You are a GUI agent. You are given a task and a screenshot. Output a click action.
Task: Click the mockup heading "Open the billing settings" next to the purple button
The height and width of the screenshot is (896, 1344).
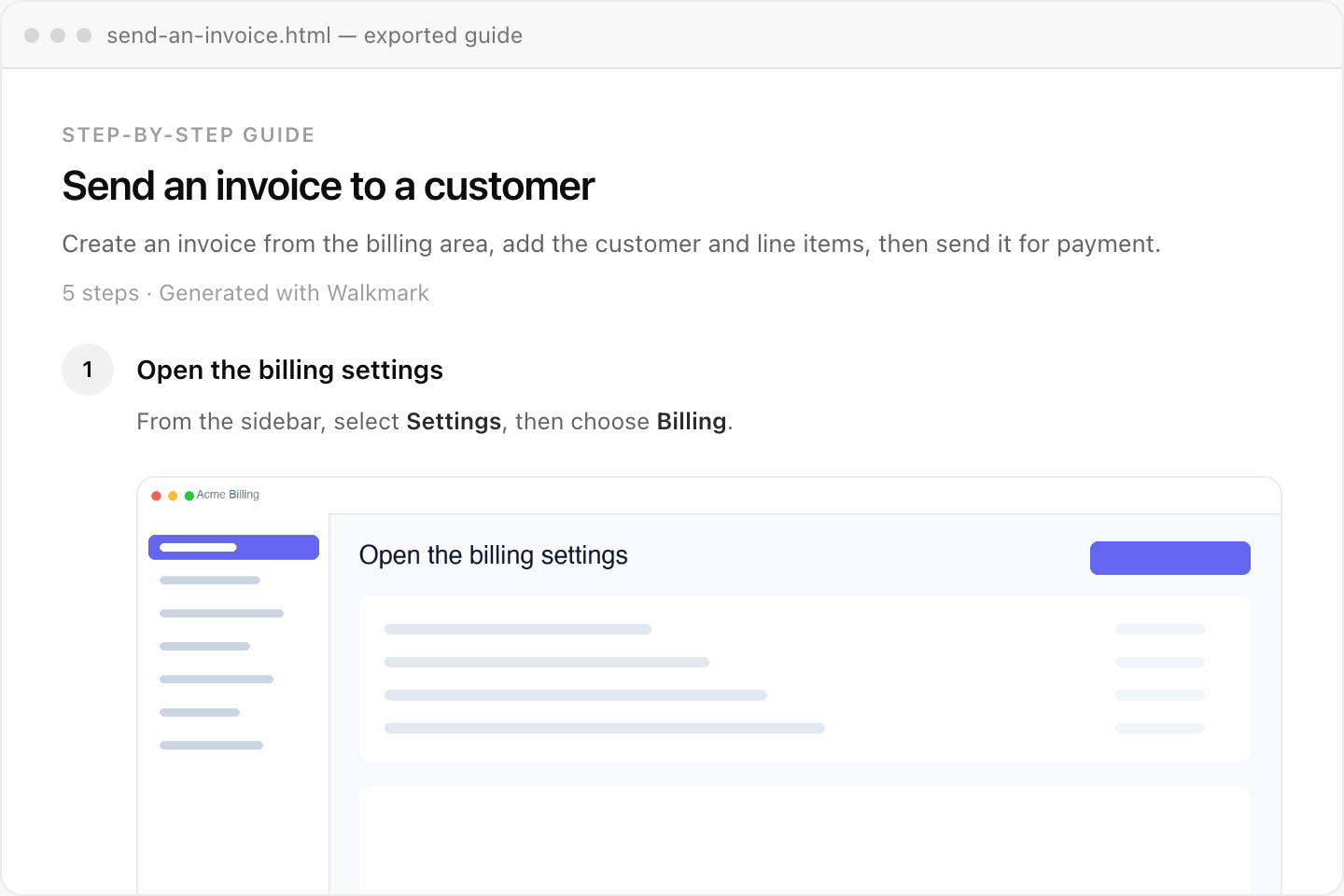pyautogui.click(x=493, y=555)
